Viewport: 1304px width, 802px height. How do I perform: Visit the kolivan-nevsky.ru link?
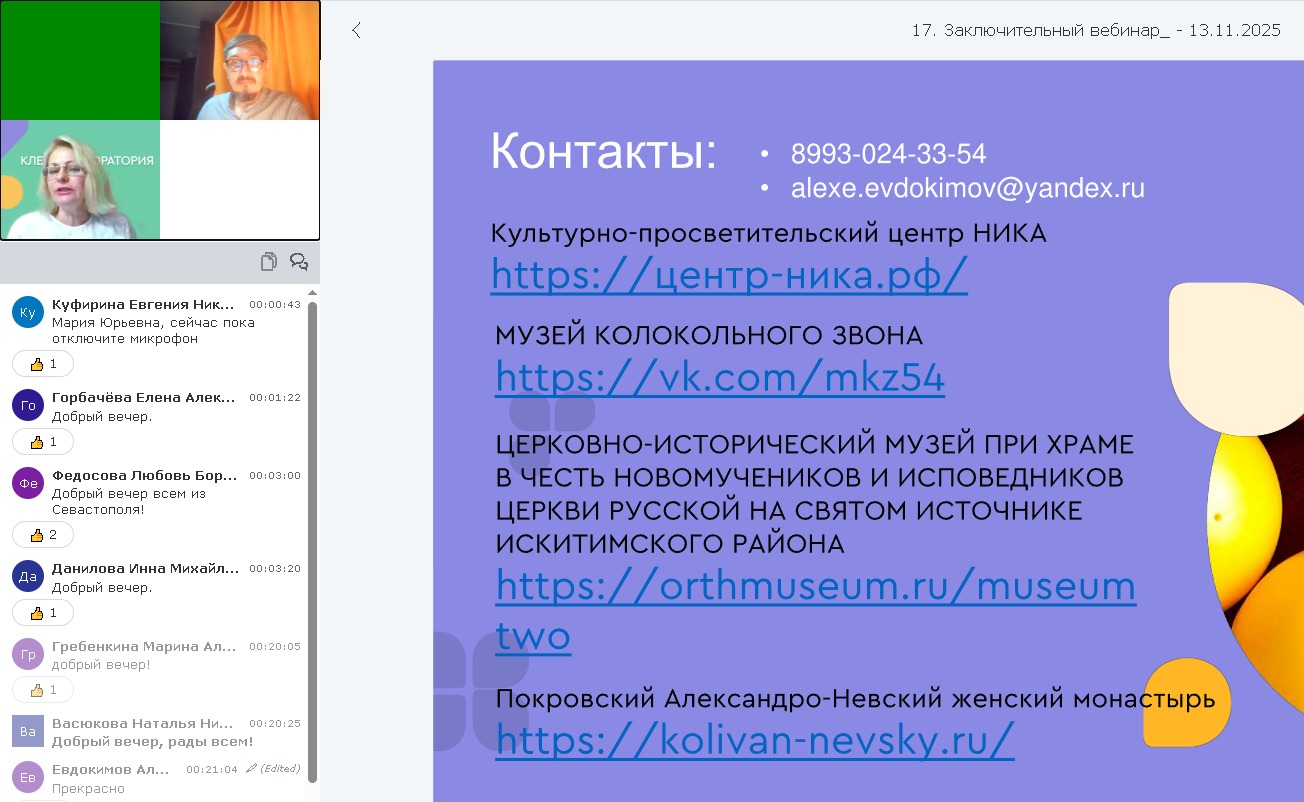coord(755,739)
